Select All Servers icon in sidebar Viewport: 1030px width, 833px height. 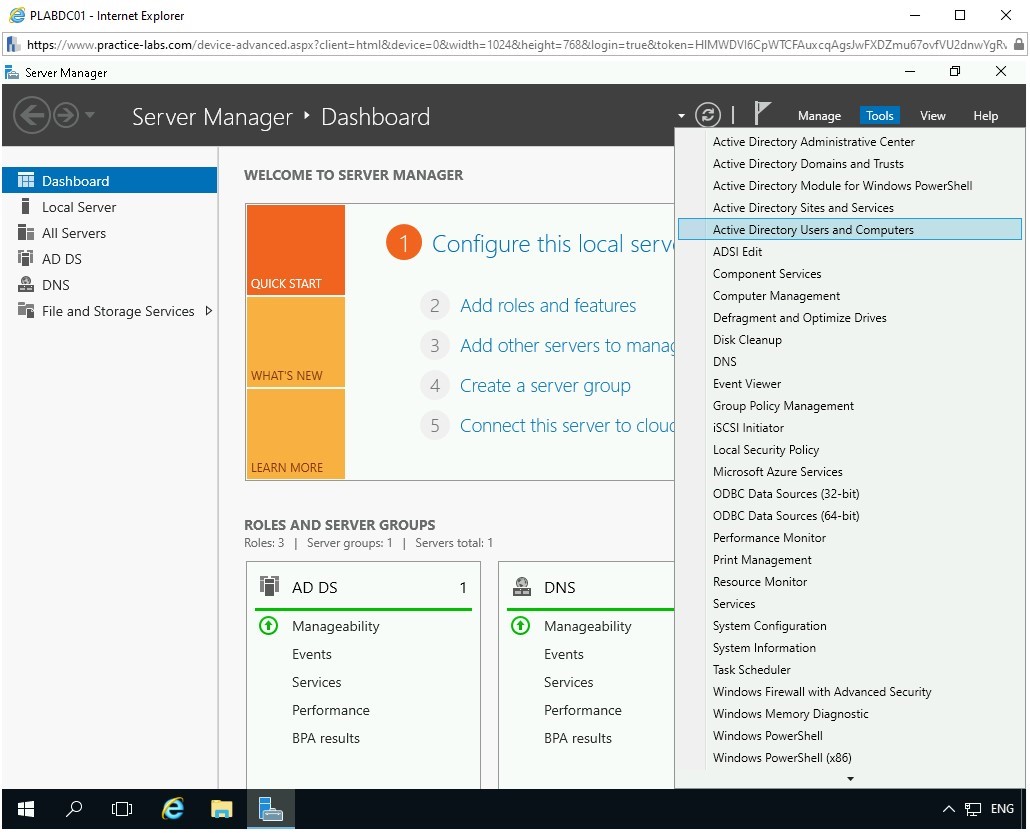(x=26, y=233)
